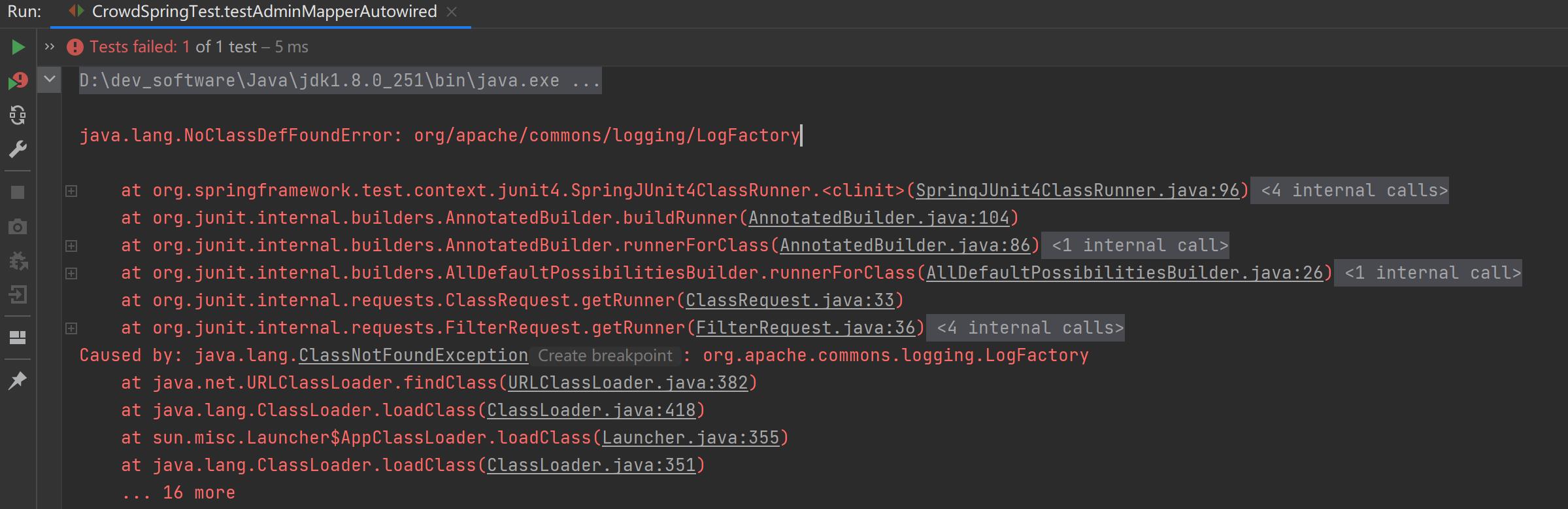This screenshot has width=1568, height=509.
Task: Click the NoClassDefFoundError message line
Action: click(440, 135)
